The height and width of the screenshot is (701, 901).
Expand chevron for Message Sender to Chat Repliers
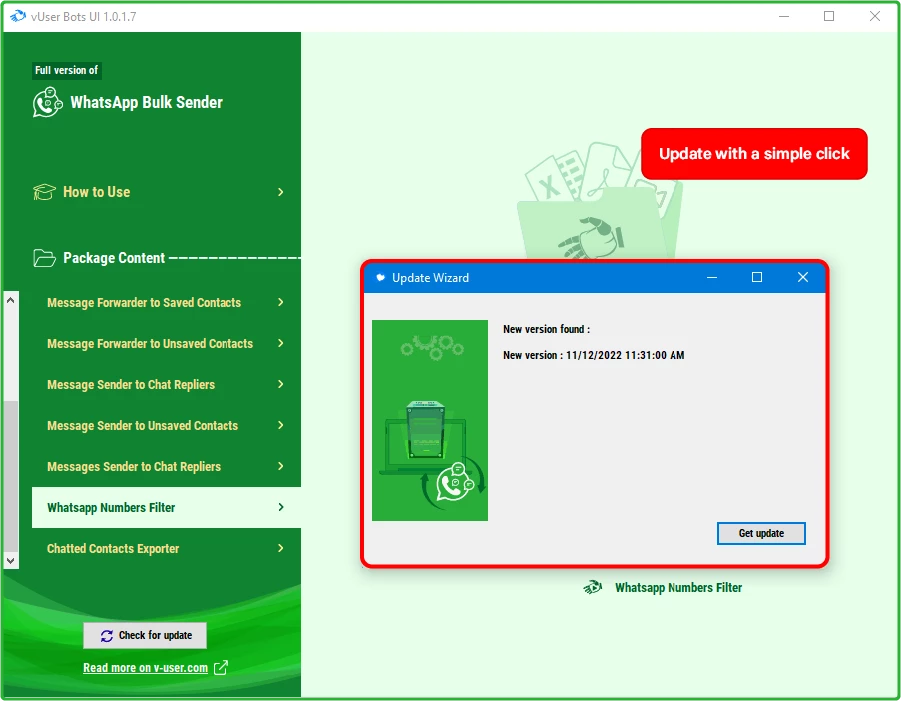coord(280,384)
